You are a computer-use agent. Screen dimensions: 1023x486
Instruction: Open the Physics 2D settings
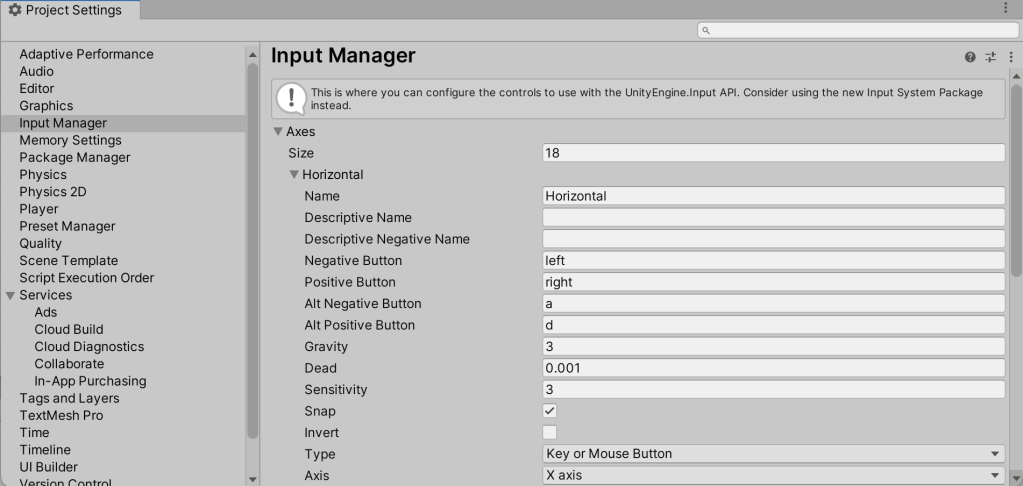coord(53,192)
